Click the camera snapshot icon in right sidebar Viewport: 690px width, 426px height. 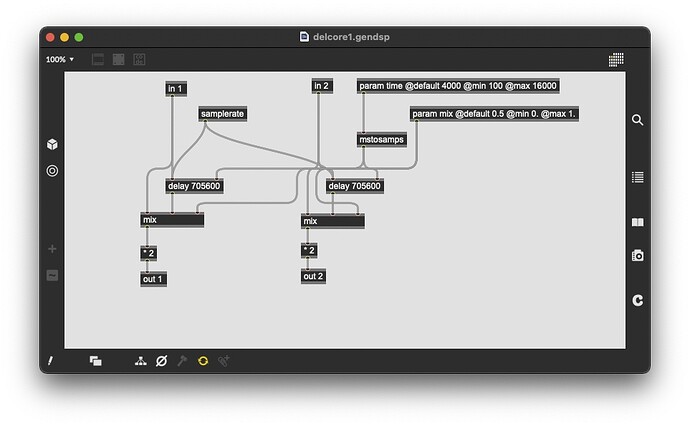pyautogui.click(x=638, y=255)
